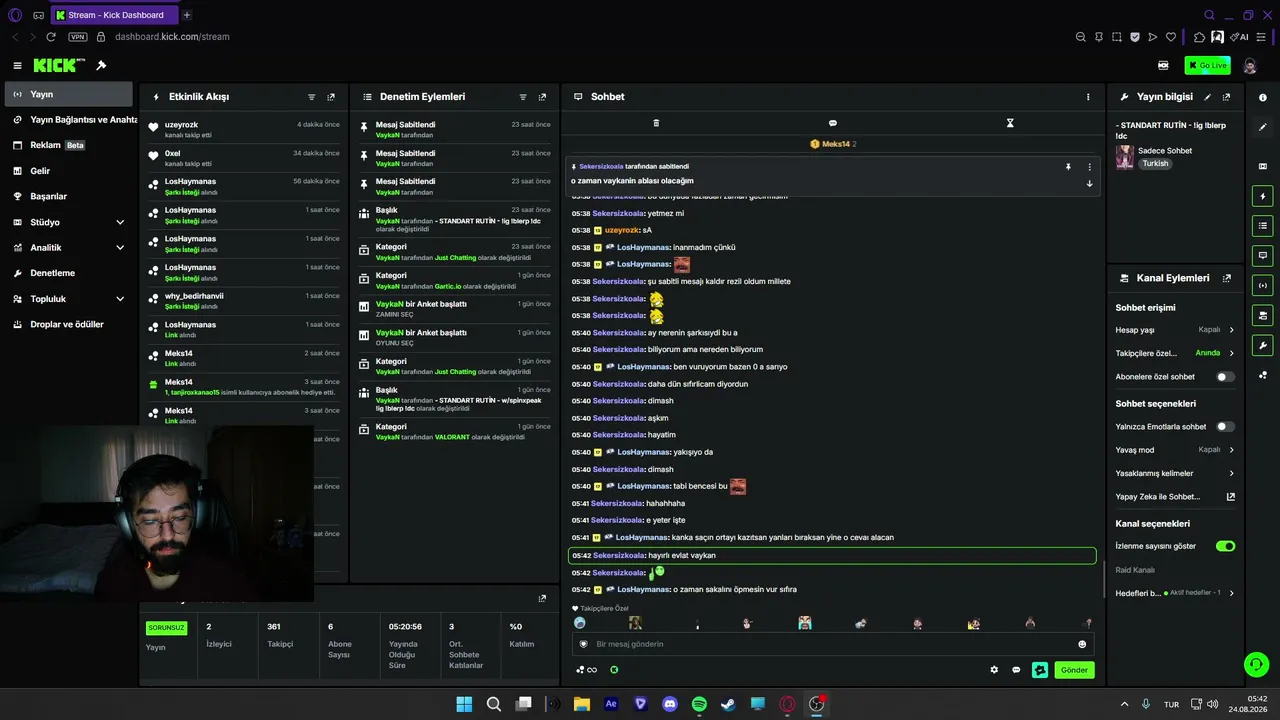The width and height of the screenshot is (1280, 720).
Task: Click the chat bubble icon beside the gear
Action: [x=1016, y=670]
